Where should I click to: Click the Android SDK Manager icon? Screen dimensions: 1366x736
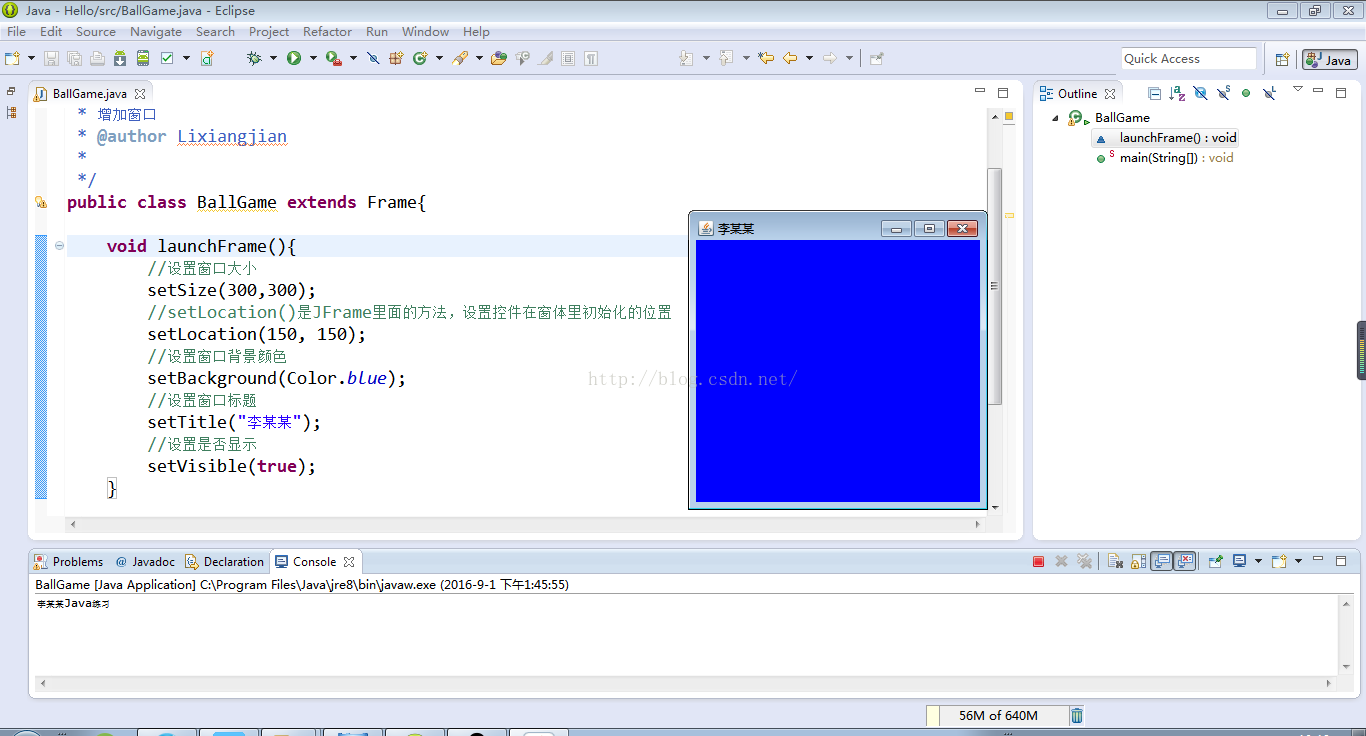click(119, 58)
